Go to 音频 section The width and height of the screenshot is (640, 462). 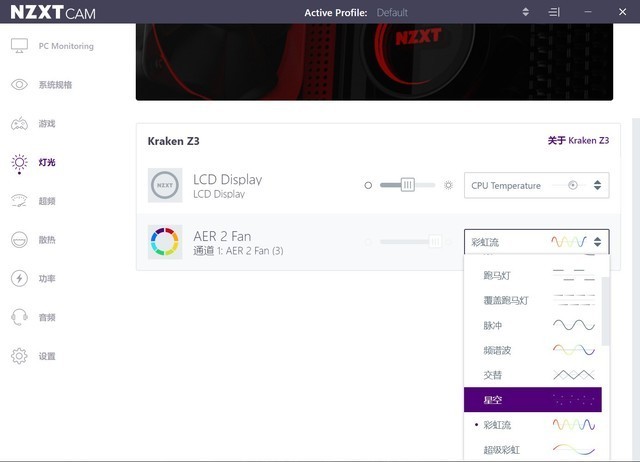[47, 317]
